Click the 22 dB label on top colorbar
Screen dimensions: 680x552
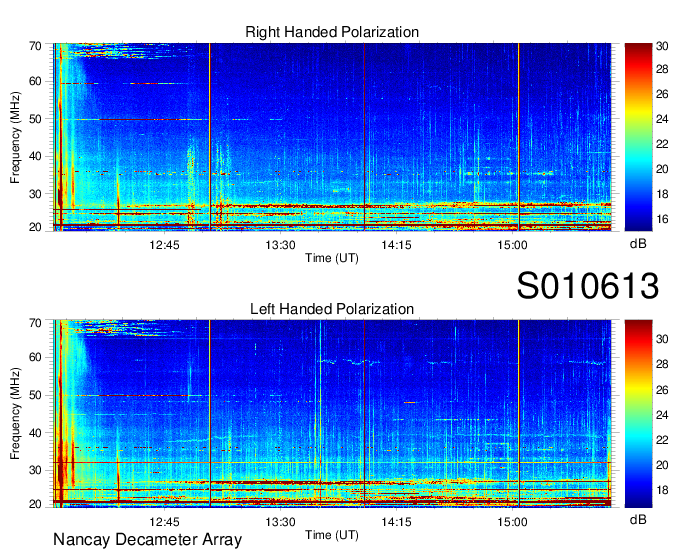(662, 144)
